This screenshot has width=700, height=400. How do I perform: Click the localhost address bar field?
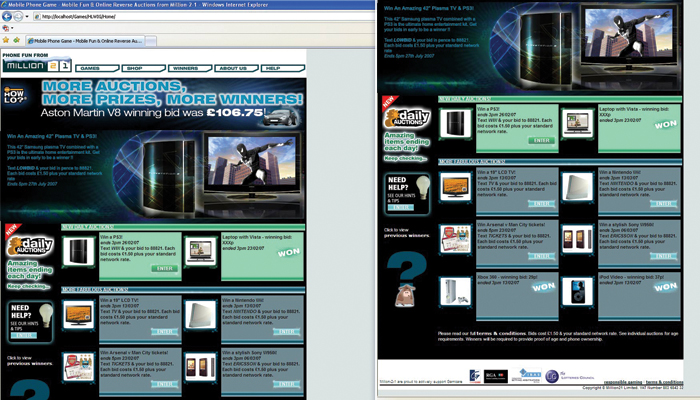coord(204,17)
